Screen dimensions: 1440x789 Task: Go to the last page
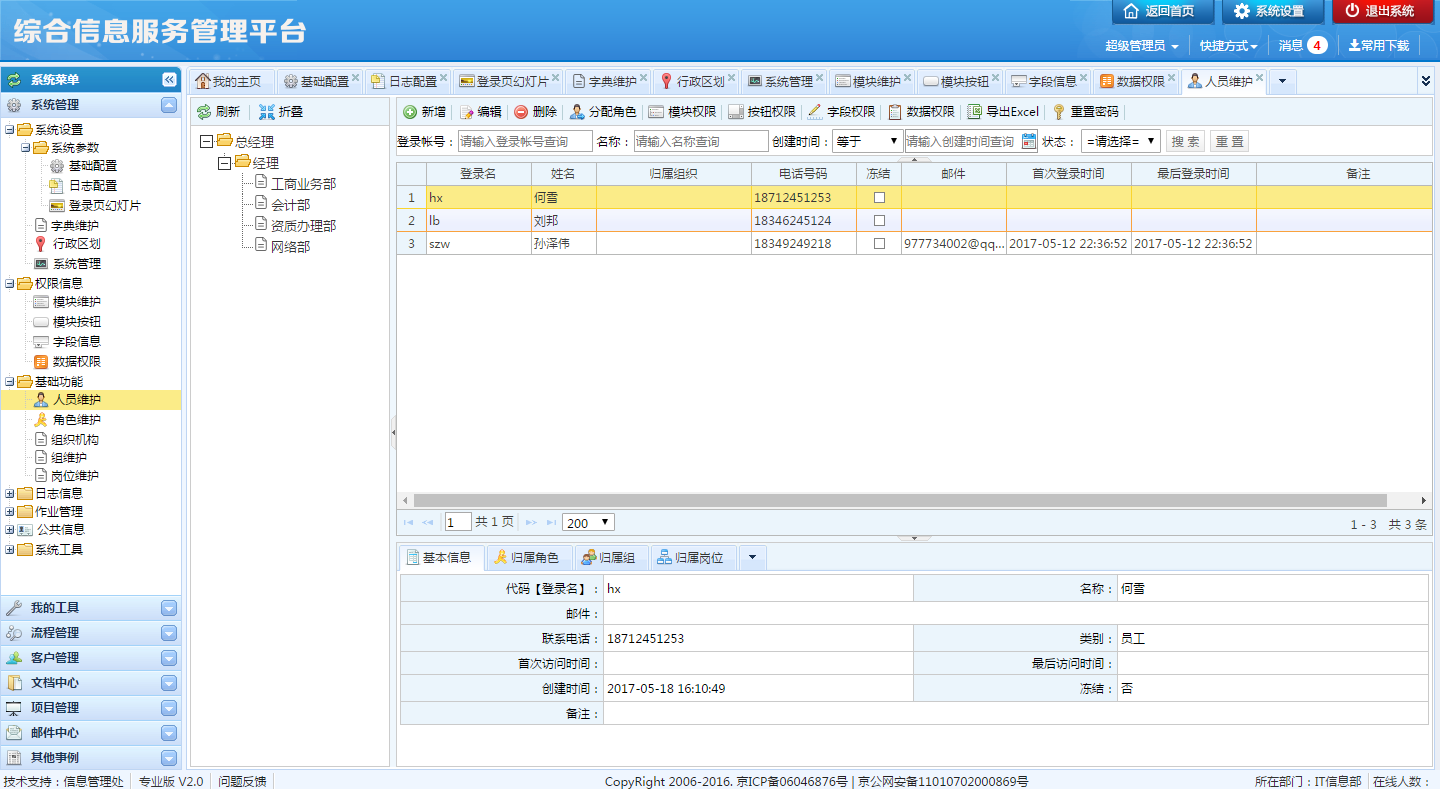(x=551, y=522)
